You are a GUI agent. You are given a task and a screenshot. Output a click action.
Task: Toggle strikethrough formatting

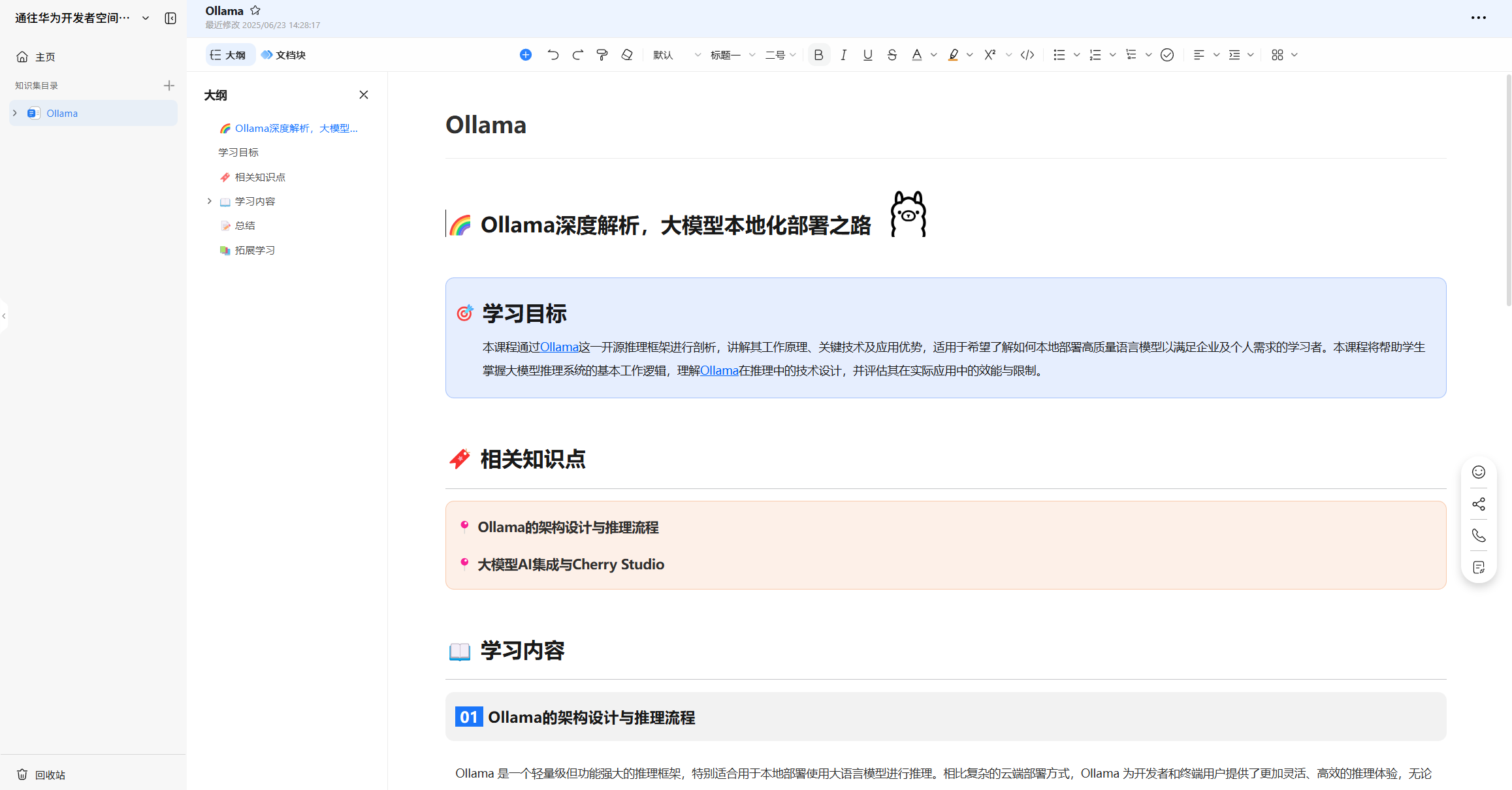[892, 55]
